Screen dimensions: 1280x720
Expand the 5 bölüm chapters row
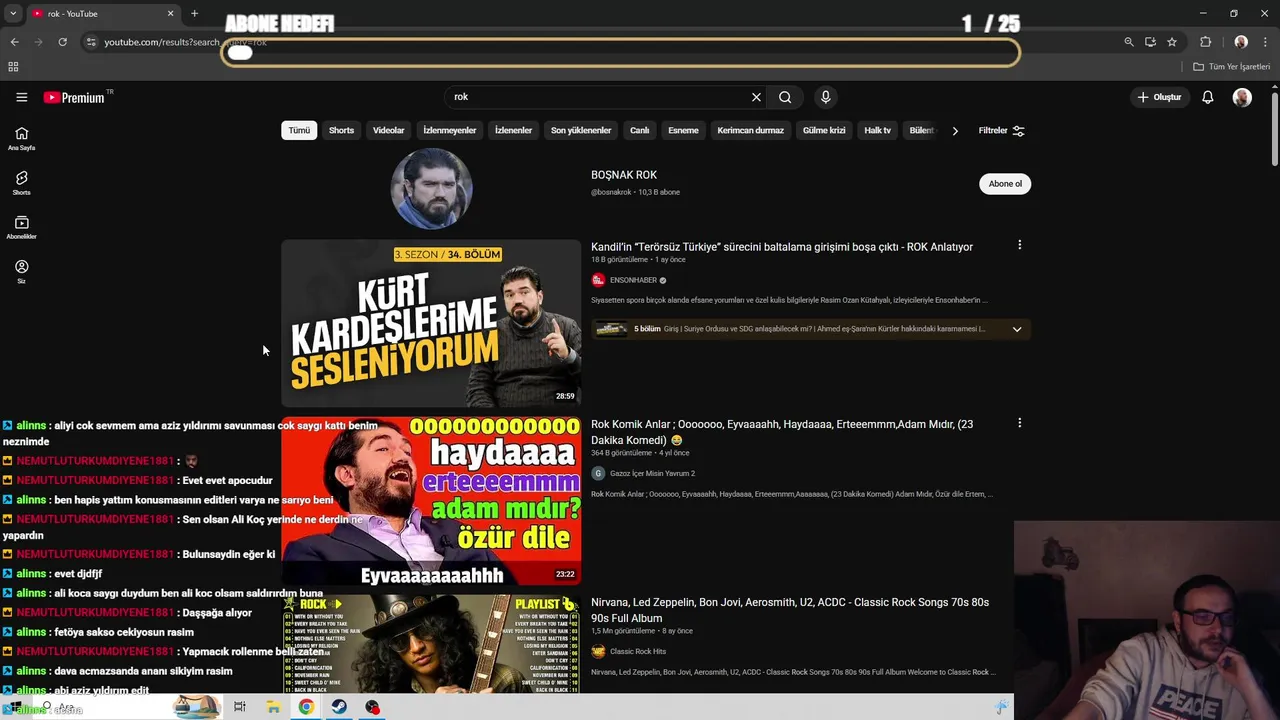click(x=811, y=329)
